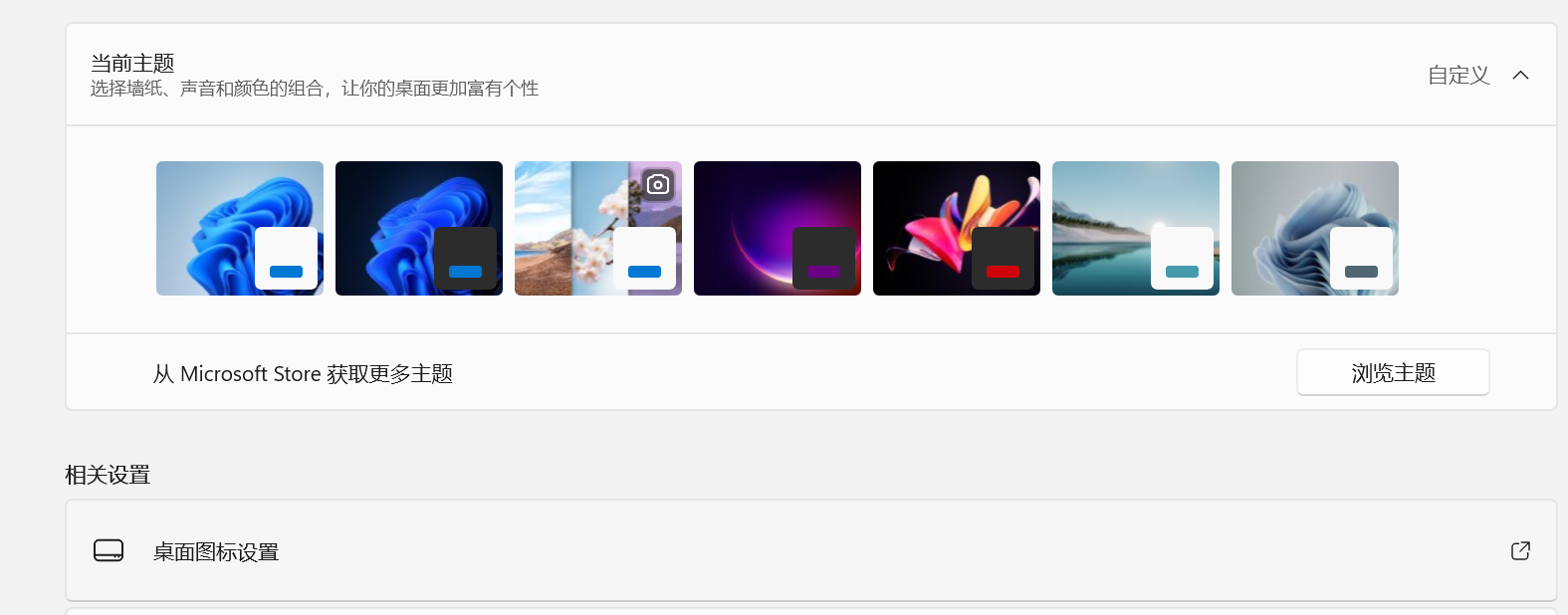
Task: Click the teal accent swatch on lake theme
Action: [x=1182, y=272]
